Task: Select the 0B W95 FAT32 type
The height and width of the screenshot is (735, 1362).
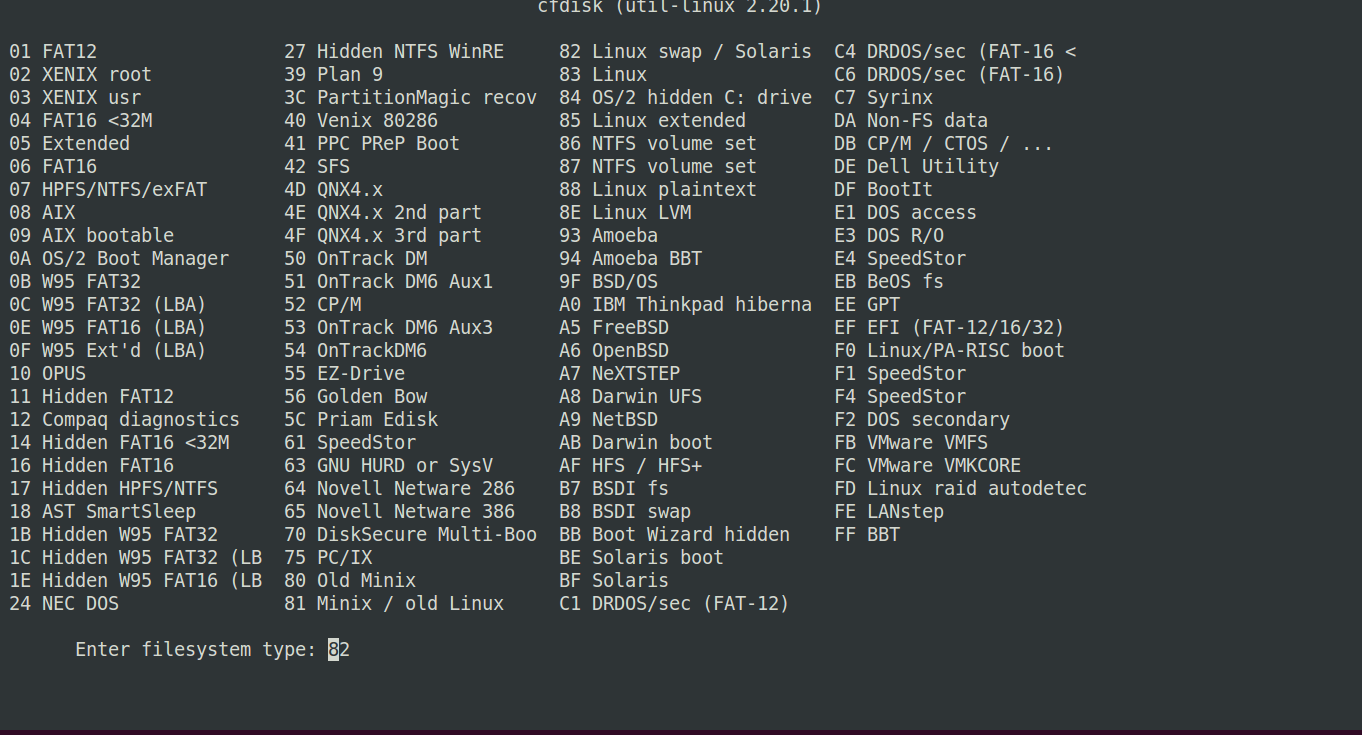Action: point(75,282)
